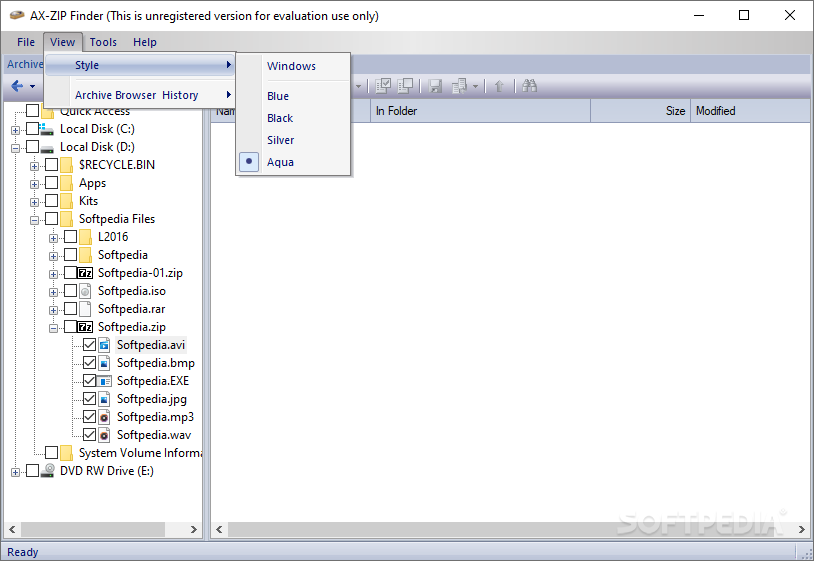Sort by the Size column header
Viewport: 814px width, 561px height.
coord(640,111)
